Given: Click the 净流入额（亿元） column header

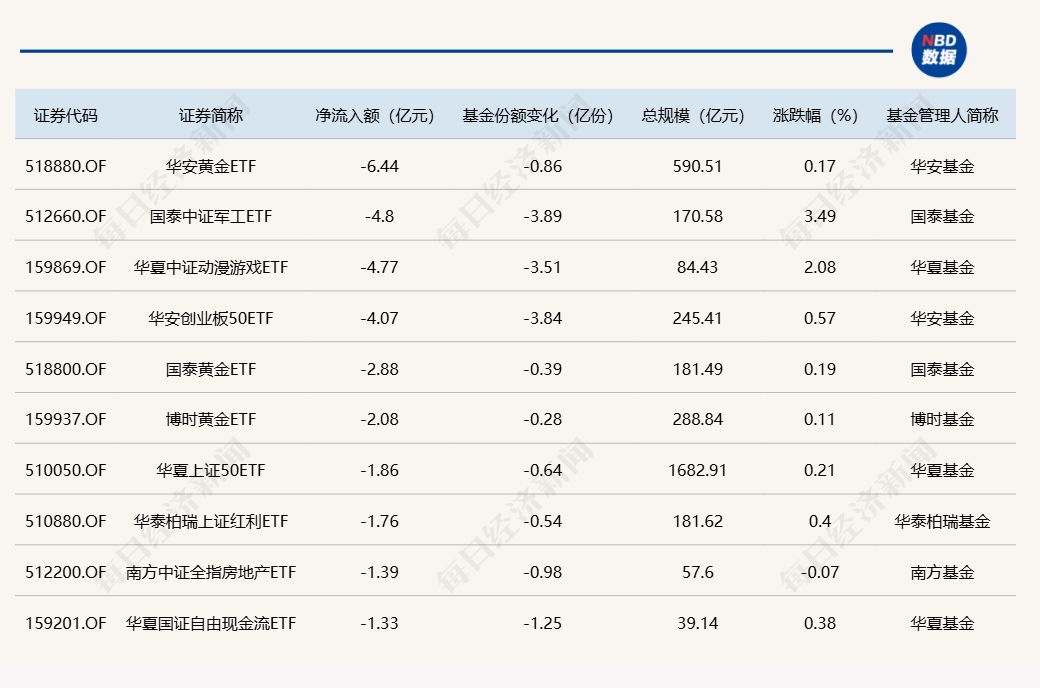Looking at the screenshot, I should (x=376, y=115).
